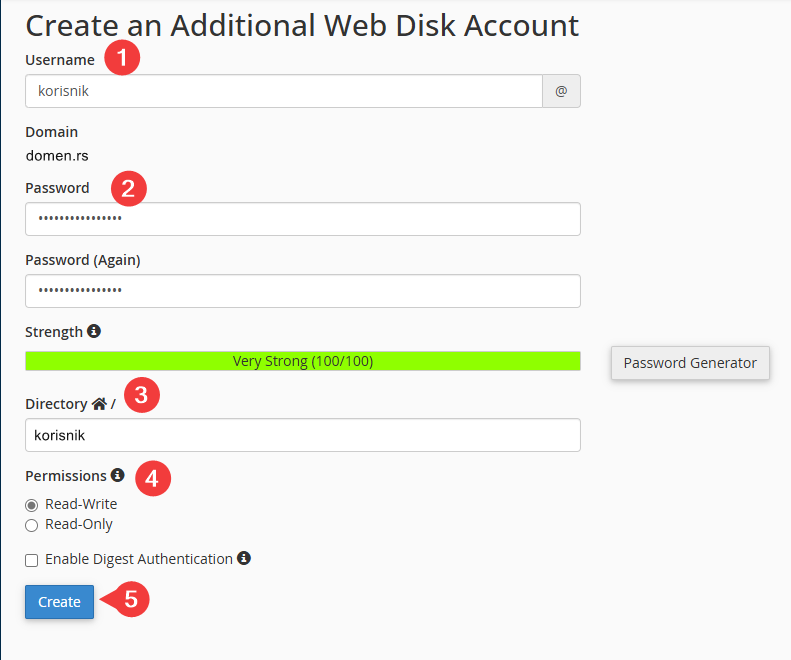Screen dimensions: 791x660
Task: Click the Very Strong strength bar
Action: pos(303,361)
